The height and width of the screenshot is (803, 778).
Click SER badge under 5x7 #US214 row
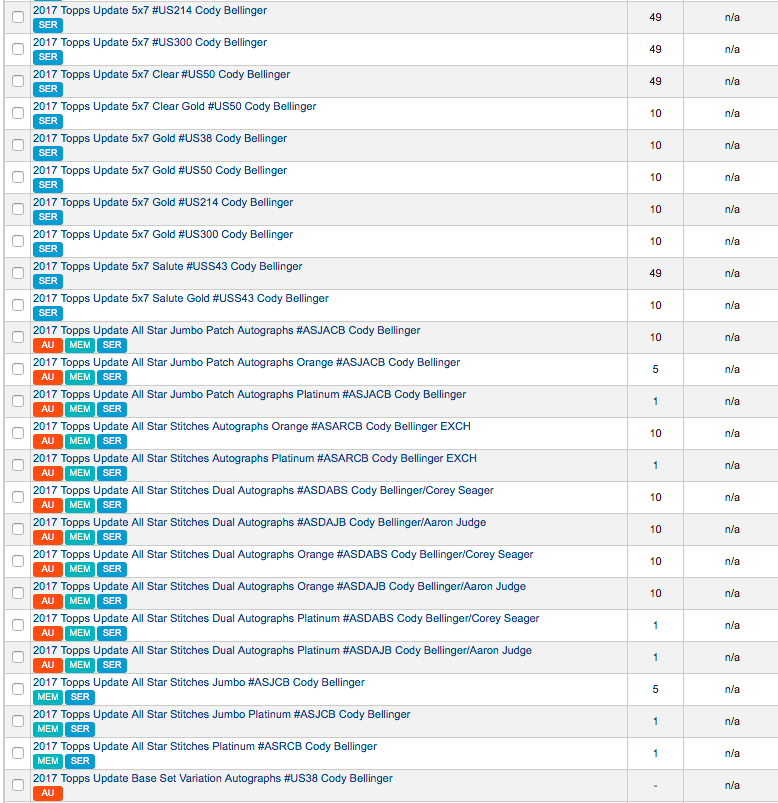coord(48,25)
